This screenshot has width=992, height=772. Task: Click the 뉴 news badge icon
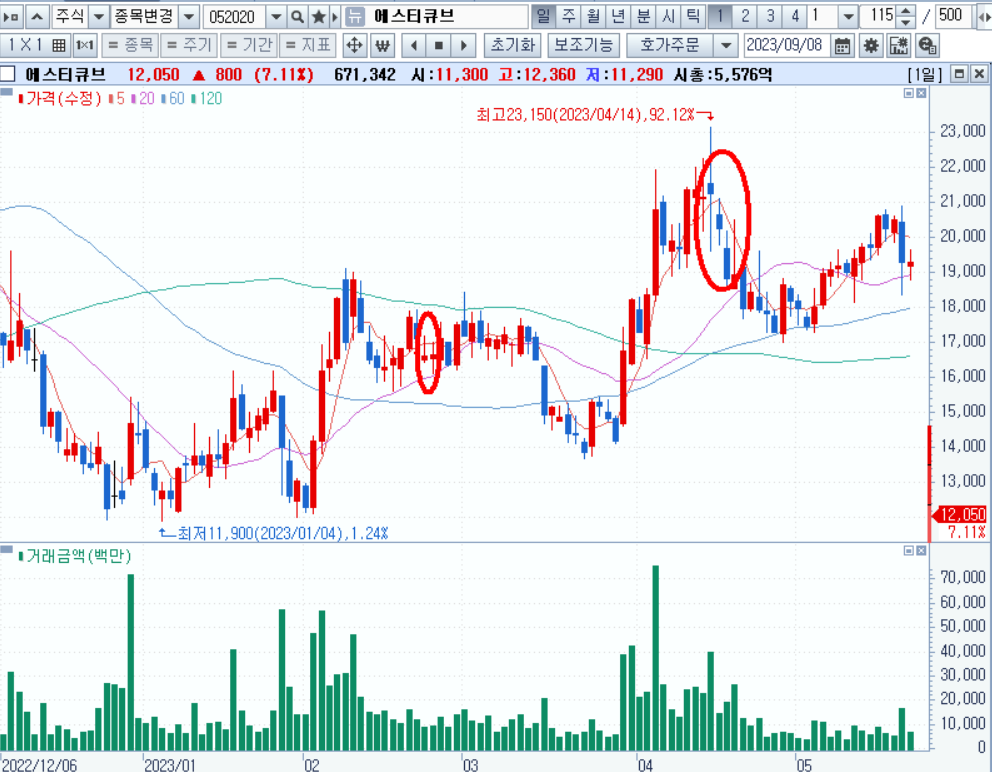[356, 16]
